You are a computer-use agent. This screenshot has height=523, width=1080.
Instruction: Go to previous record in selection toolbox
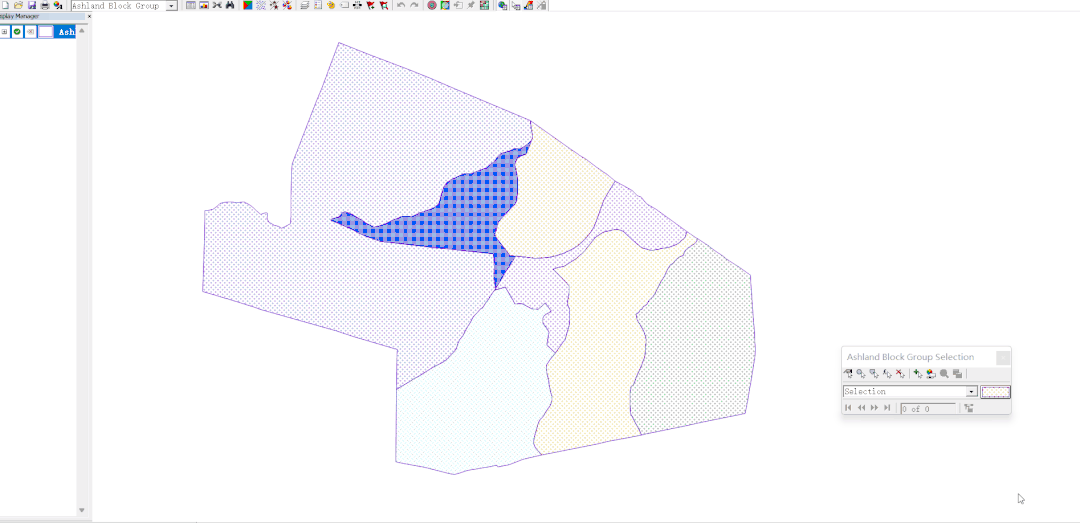[x=861, y=408]
